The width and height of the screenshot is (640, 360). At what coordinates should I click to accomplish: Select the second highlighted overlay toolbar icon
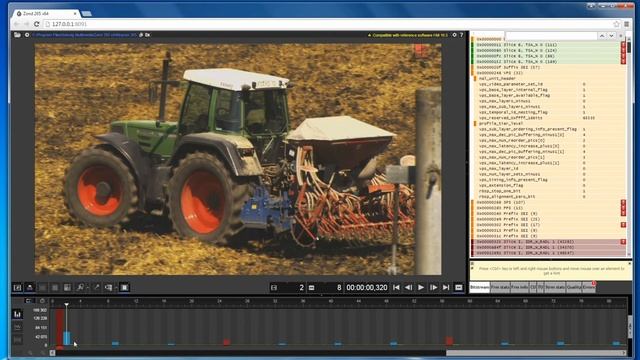click(x=30, y=288)
